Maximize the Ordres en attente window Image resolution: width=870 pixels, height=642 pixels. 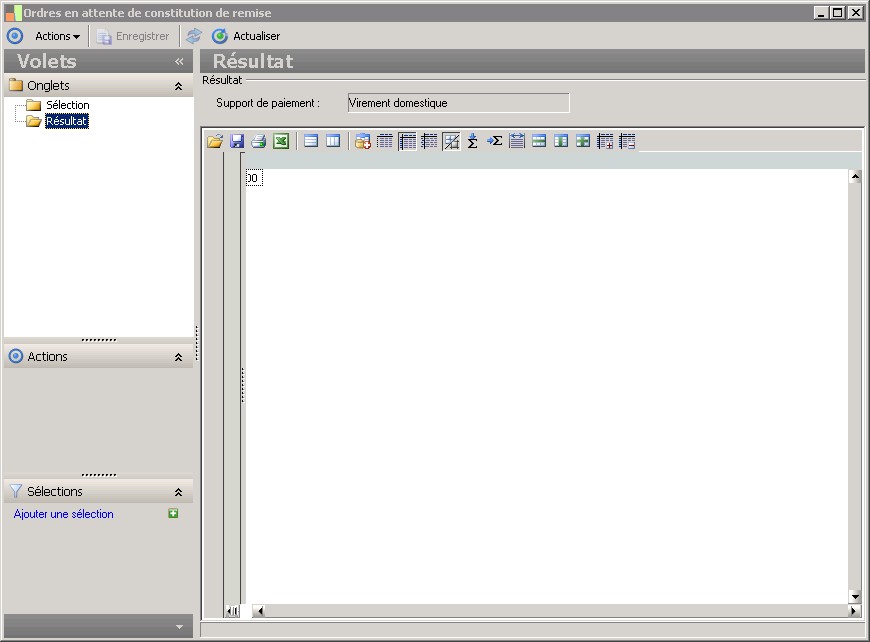click(838, 12)
